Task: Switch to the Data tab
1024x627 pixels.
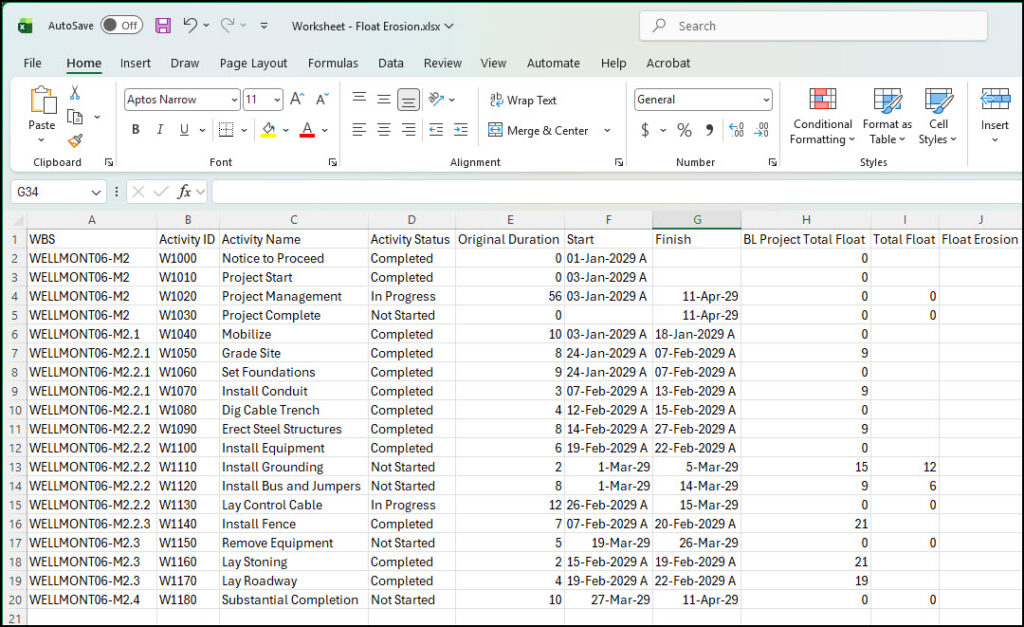Action: [x=391, y=63]
